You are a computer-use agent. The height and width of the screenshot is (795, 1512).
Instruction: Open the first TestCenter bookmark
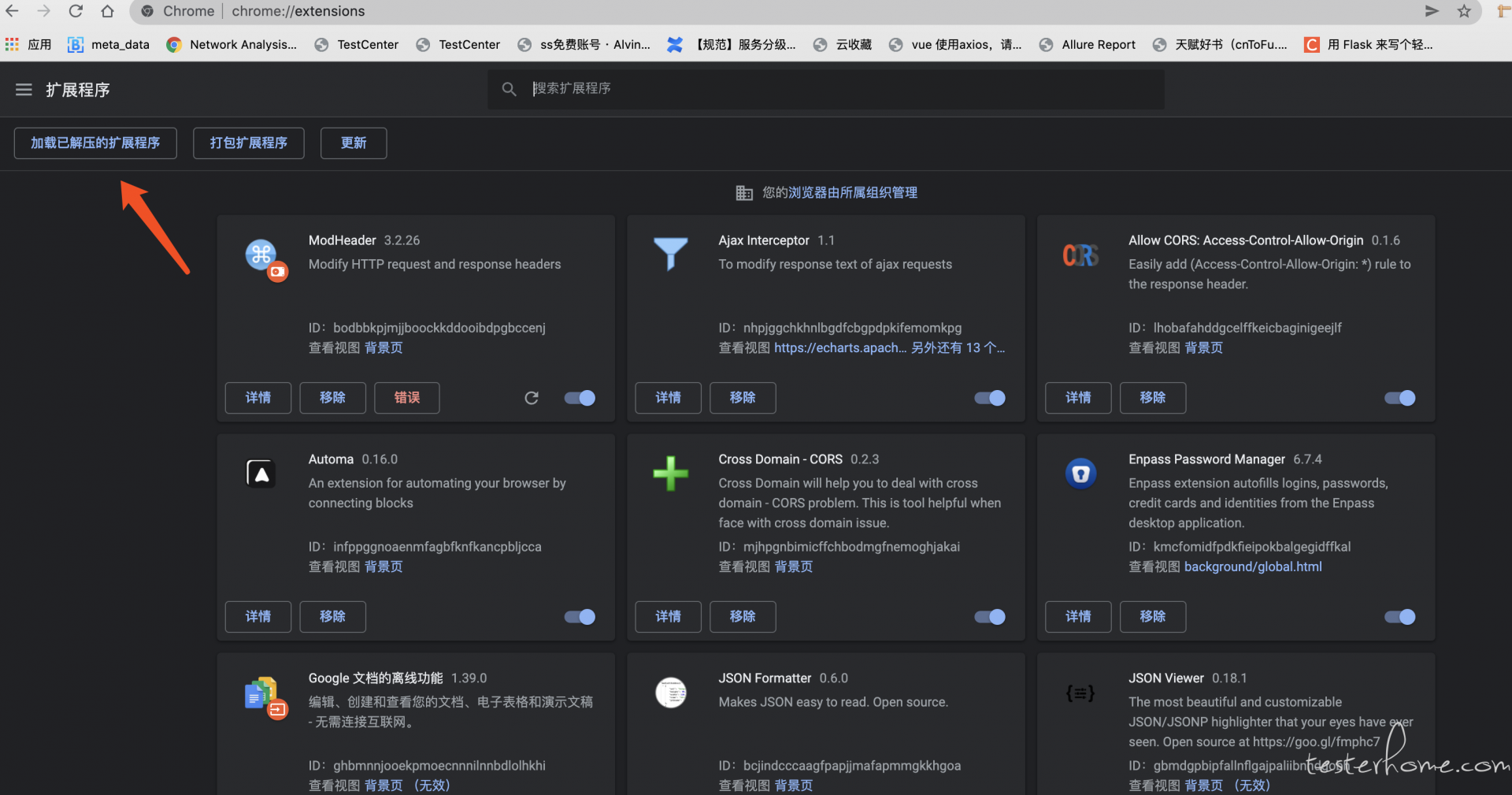[x=356, y=45]
